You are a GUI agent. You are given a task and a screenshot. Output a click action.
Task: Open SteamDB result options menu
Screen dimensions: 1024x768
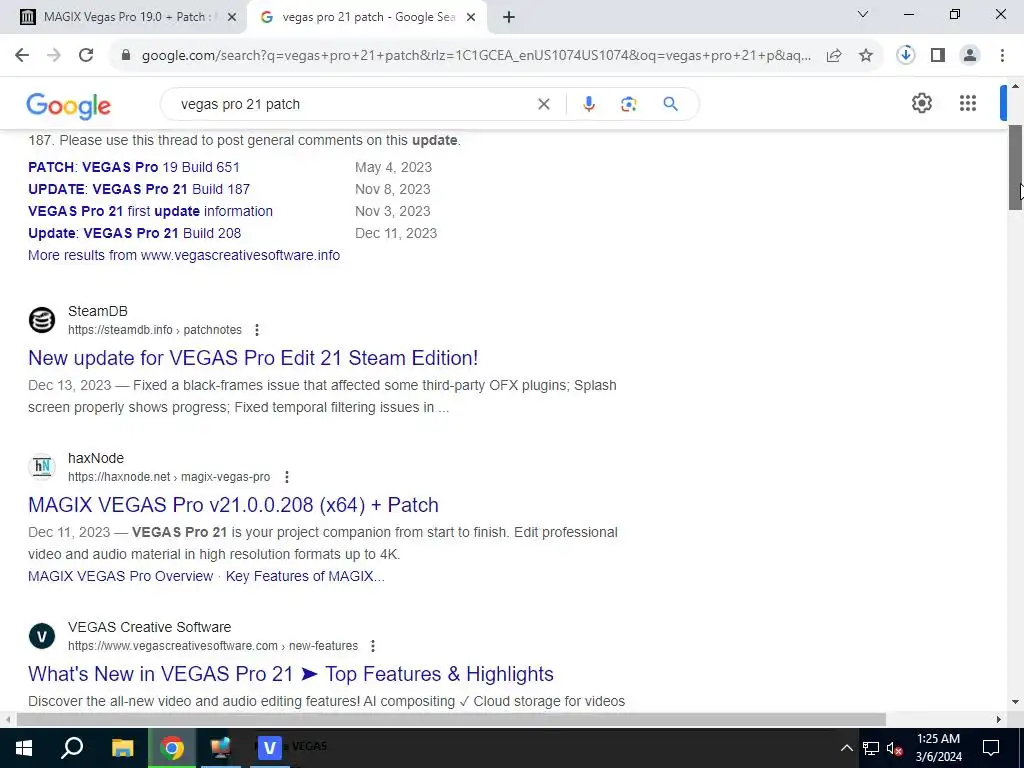257,330
